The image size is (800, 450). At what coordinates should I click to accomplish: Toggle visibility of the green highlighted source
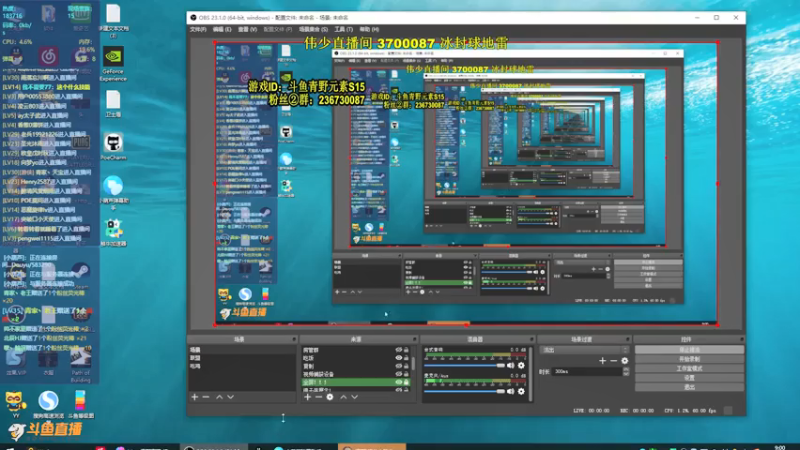[398, 382]
